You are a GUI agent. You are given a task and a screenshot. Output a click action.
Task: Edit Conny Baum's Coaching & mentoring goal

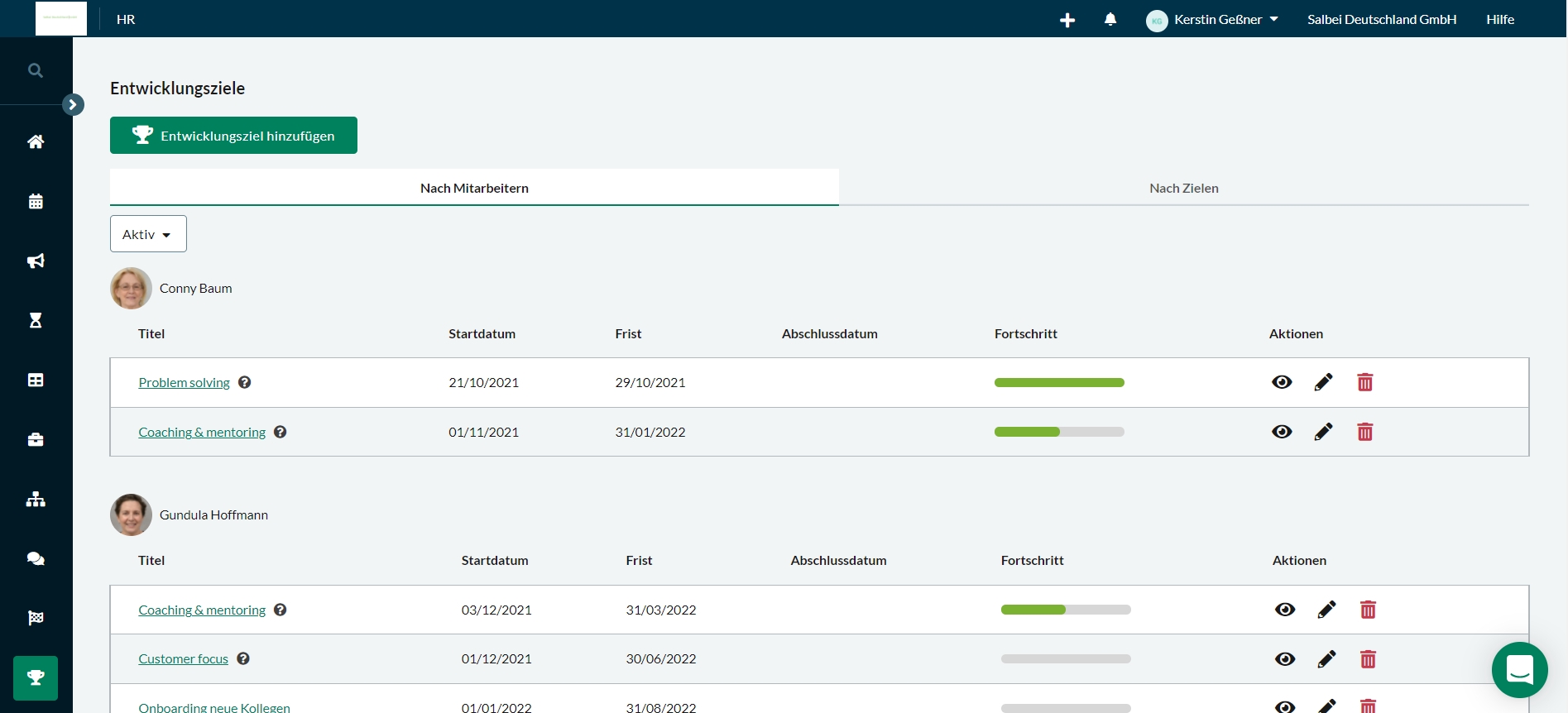coord(1323,432)
